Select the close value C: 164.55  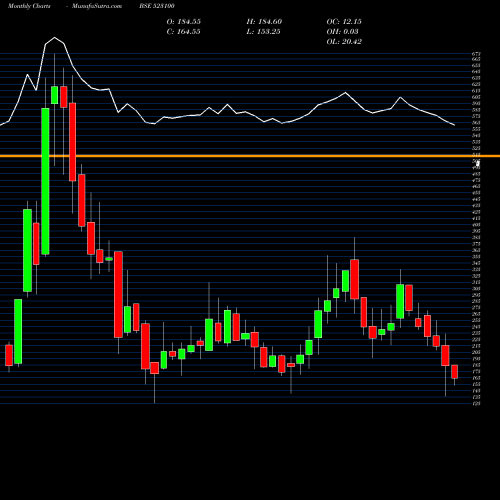point(184,32)
